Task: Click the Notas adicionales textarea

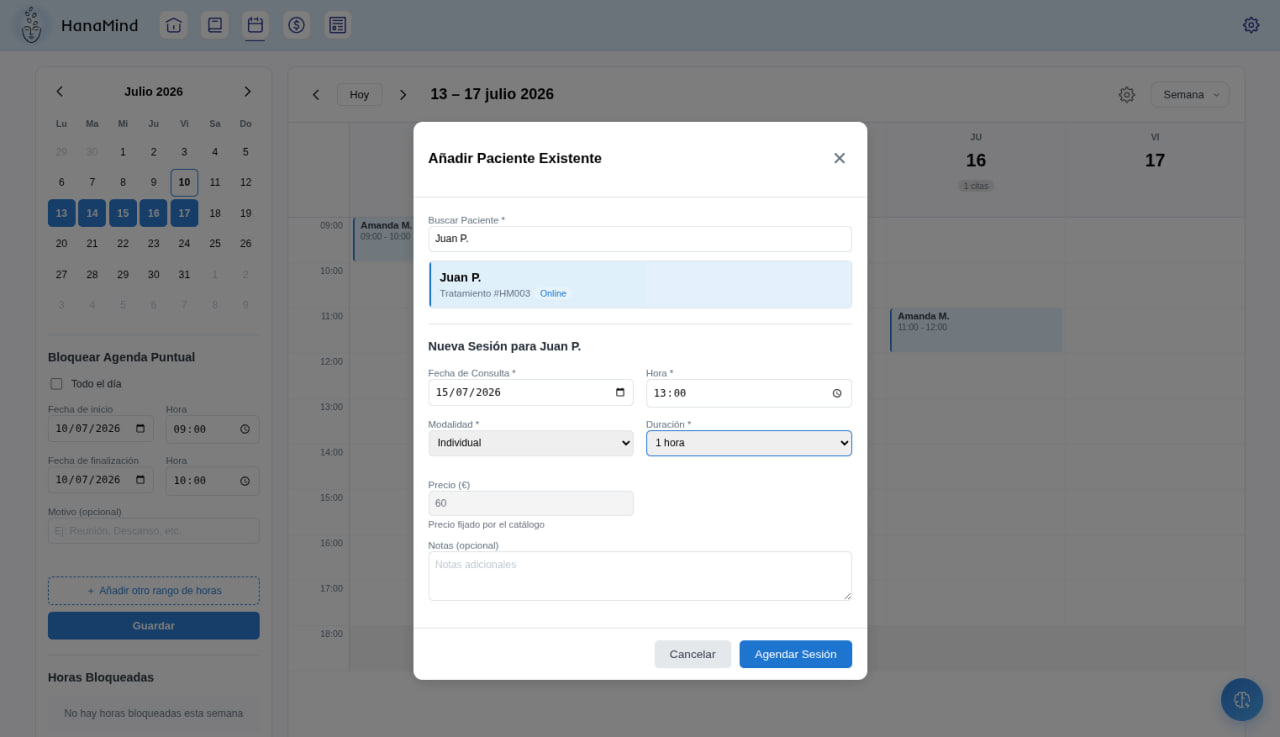Action: pyautogui.click(x=640, y=576)
